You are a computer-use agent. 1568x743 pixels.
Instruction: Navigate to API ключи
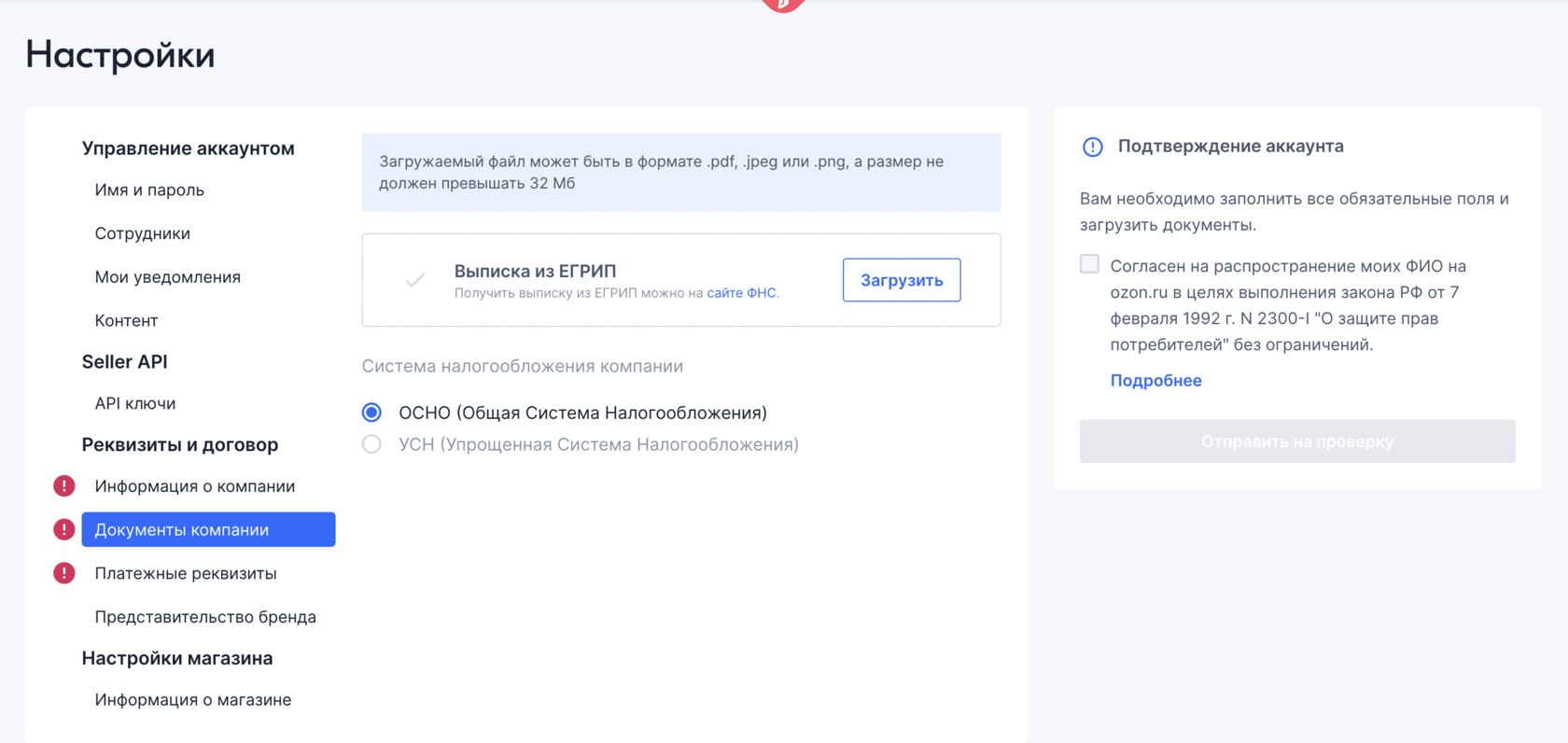coord(134,403)
